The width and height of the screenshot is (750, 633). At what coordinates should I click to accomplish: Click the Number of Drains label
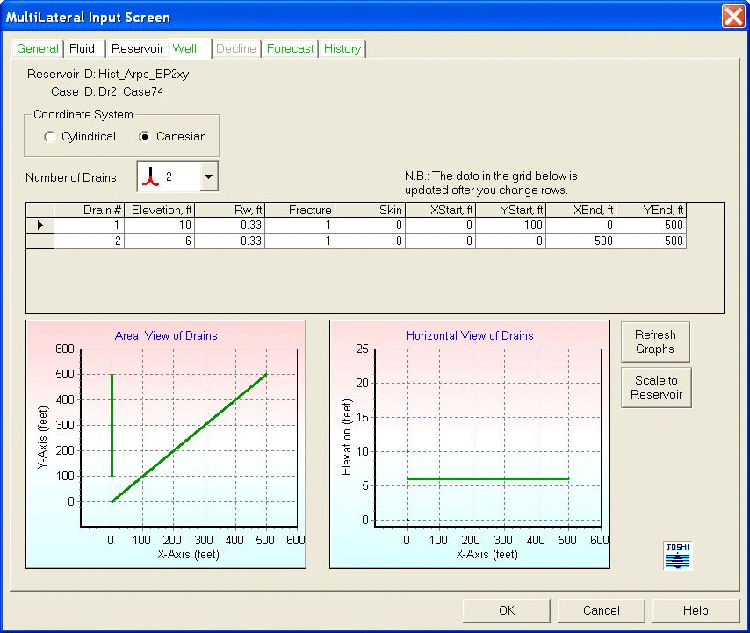71,178
